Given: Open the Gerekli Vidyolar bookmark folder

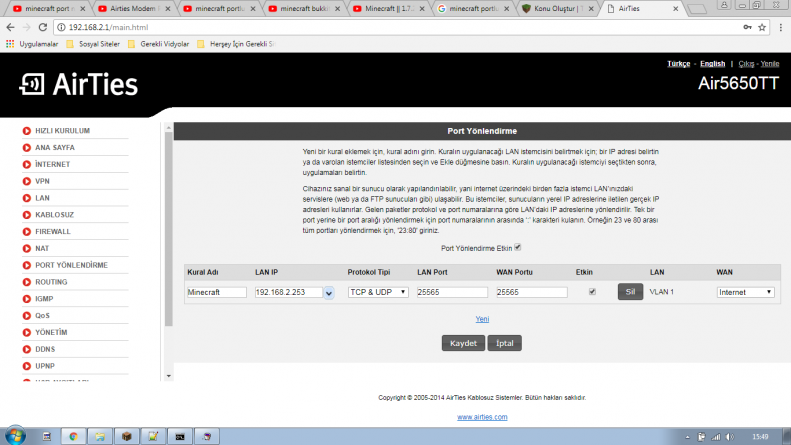Looking at the screenshot, I should point(158,44).
